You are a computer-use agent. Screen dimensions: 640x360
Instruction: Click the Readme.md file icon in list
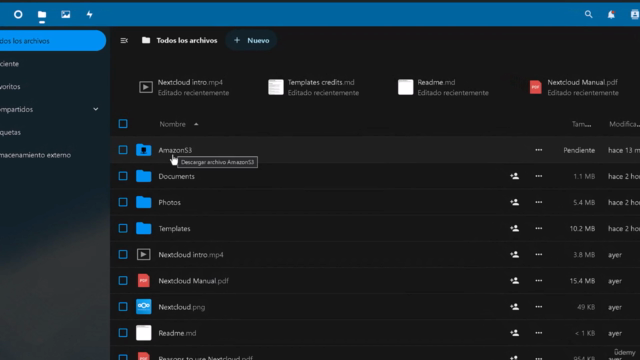point(144,333)
